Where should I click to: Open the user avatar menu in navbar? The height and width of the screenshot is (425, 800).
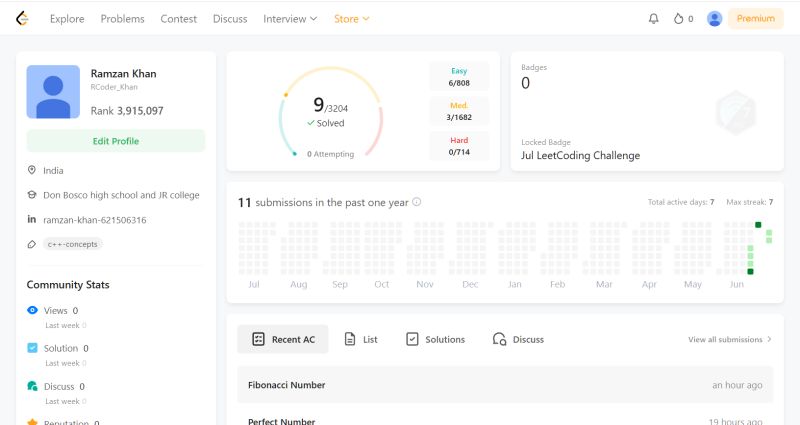(714, 19)
